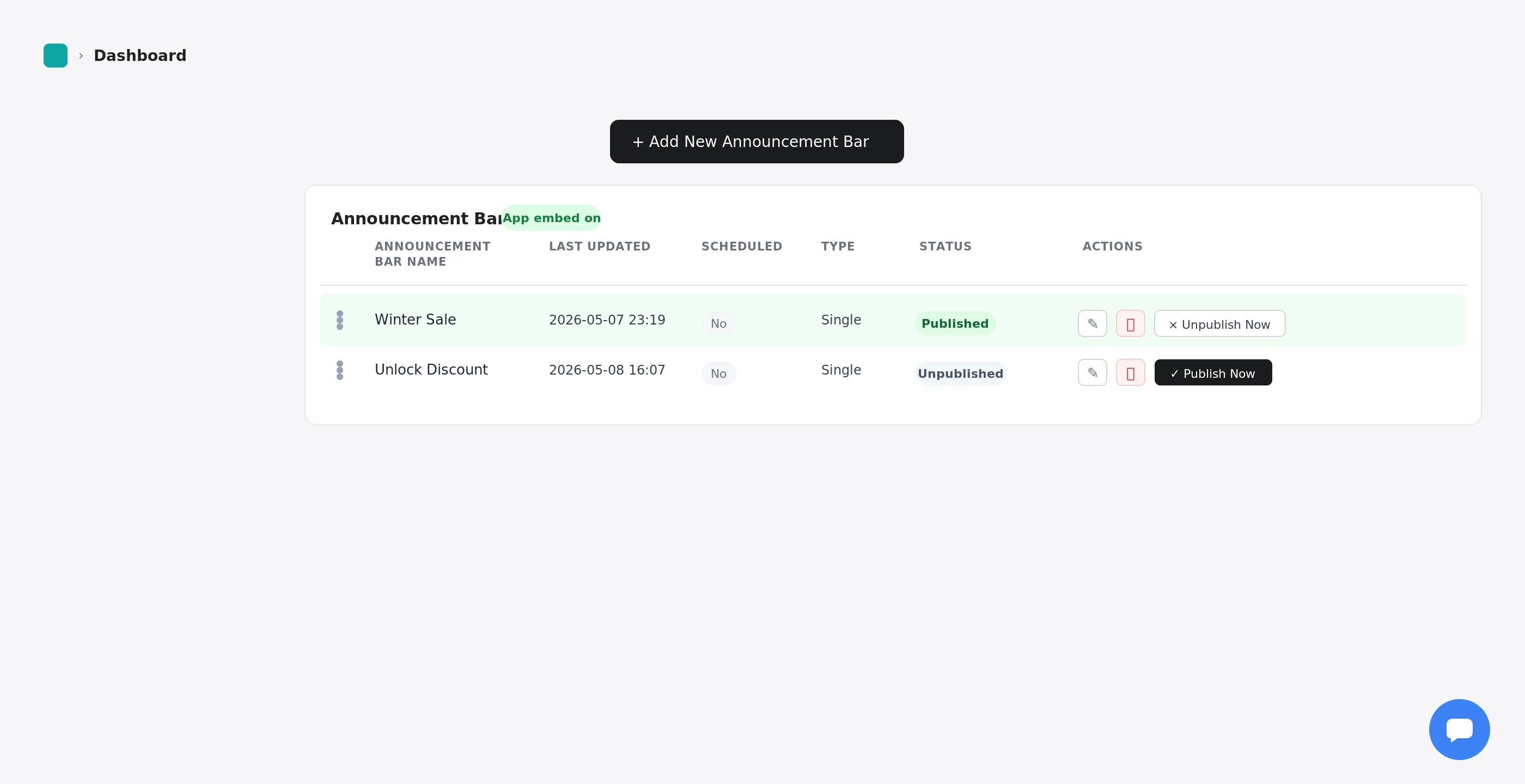Select the Winter Sale name text
This screenshot has width=1525, height=784.
pyautogui.click(x=415, y=320)
